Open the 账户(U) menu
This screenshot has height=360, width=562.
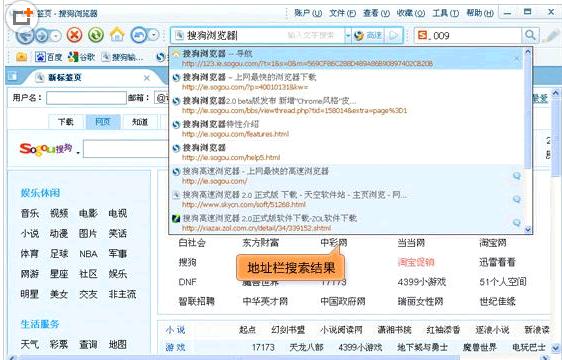(308, 13)
